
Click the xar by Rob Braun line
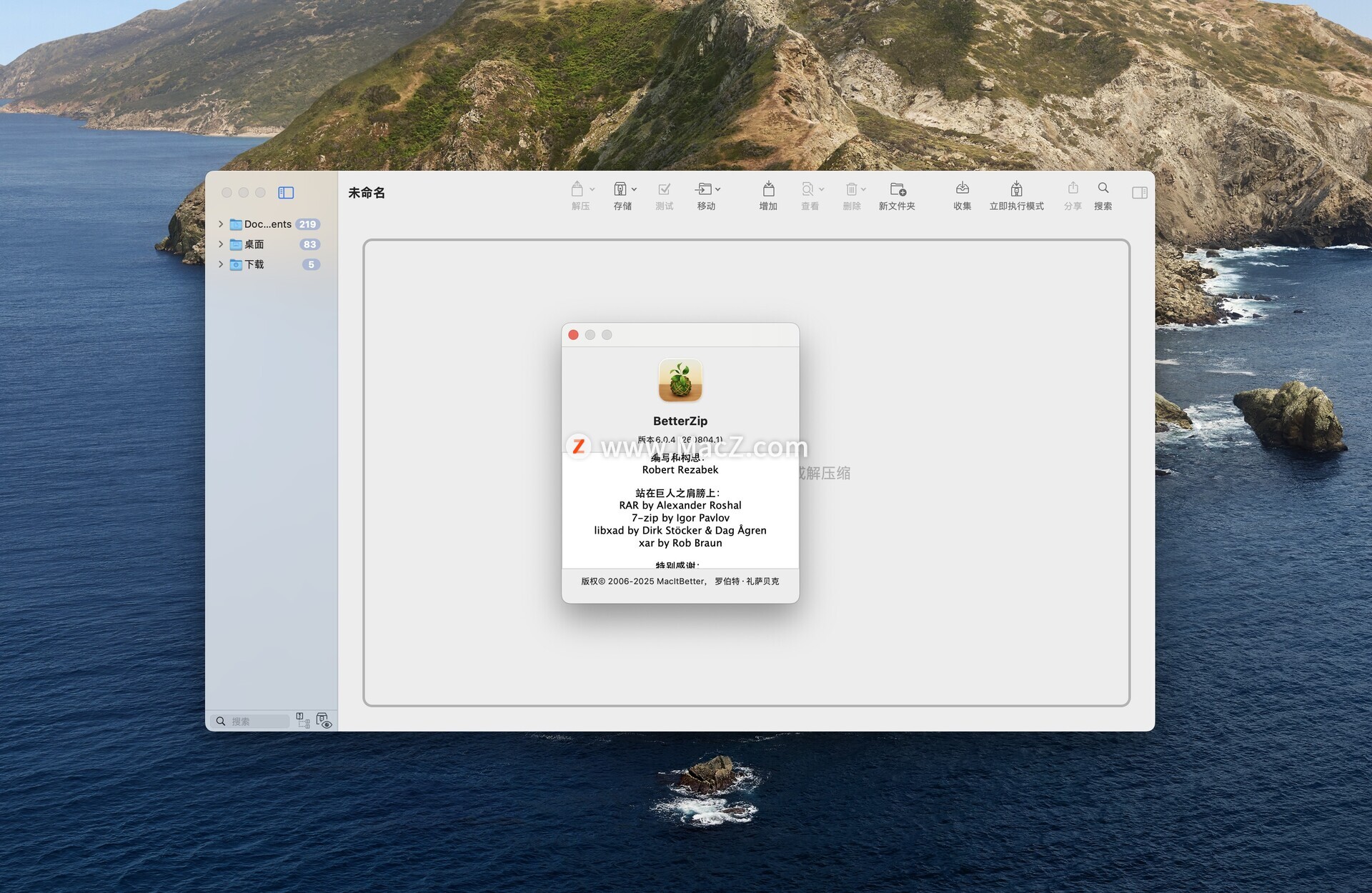tap(680, 543)
